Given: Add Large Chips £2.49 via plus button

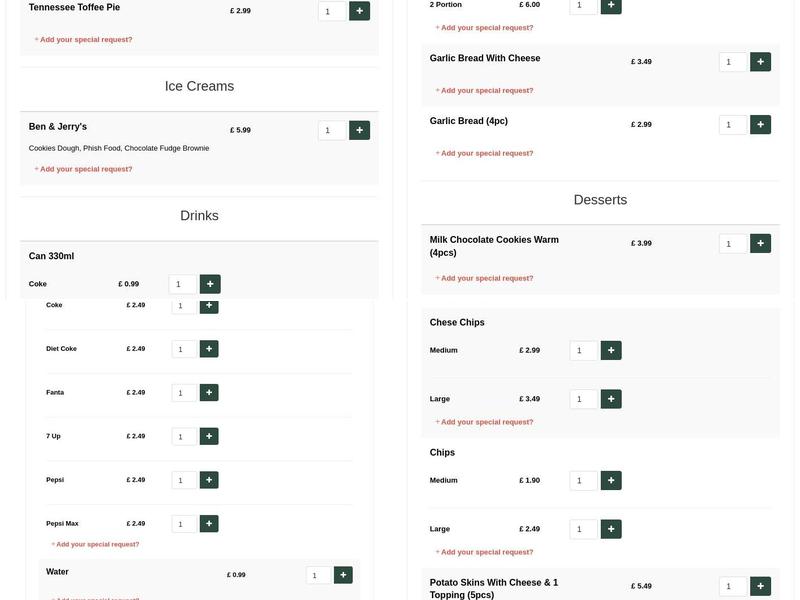Looking at the screenshot, I should pos(611,529).
